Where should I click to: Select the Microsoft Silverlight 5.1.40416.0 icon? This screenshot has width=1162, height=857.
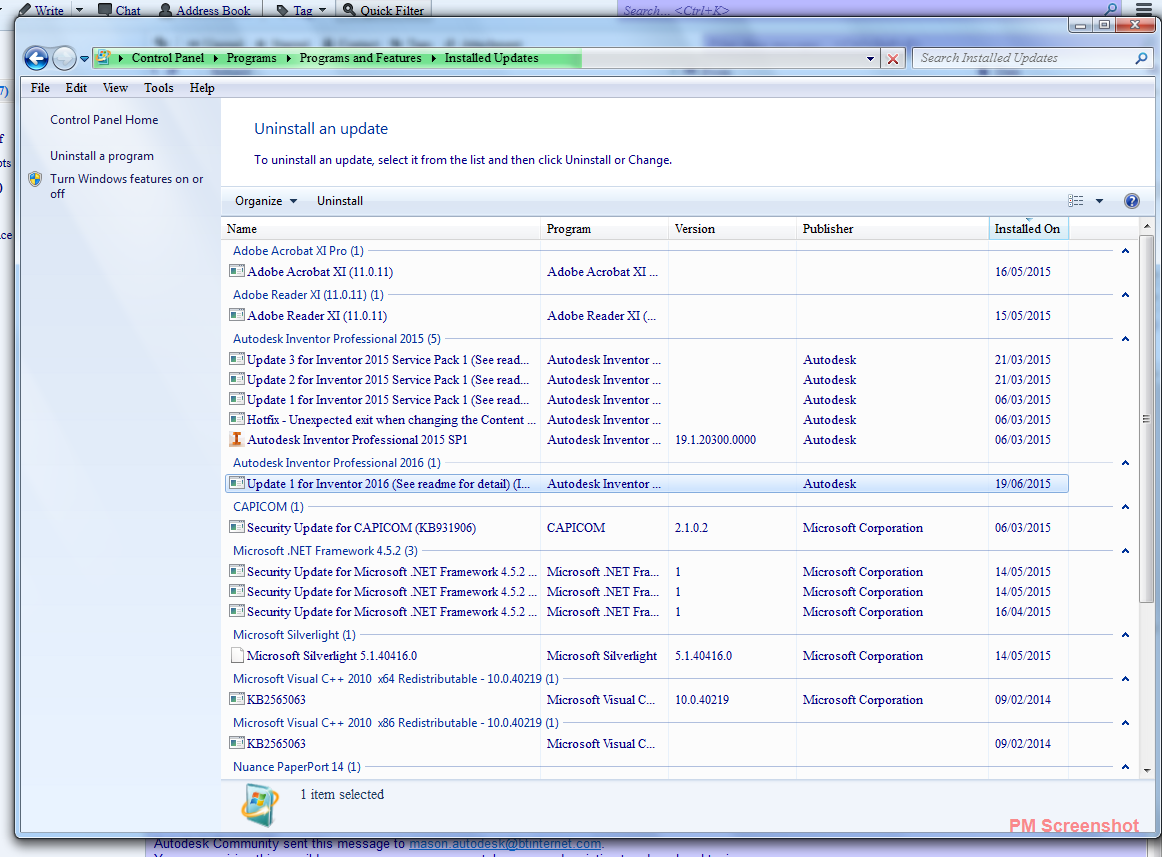[x=237, y=655]
